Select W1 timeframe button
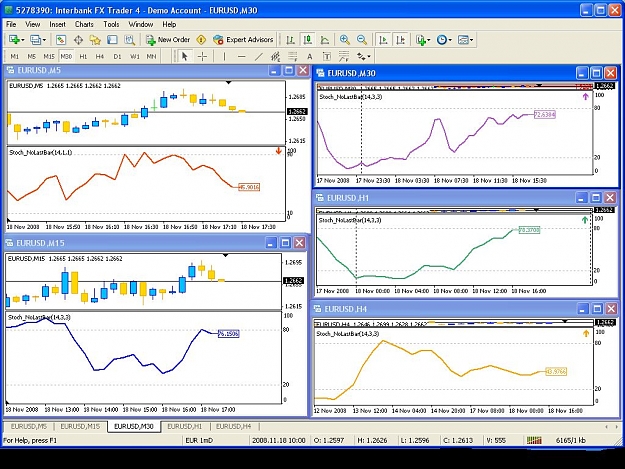Screen dimensions: 625x469 coord(135,56)
